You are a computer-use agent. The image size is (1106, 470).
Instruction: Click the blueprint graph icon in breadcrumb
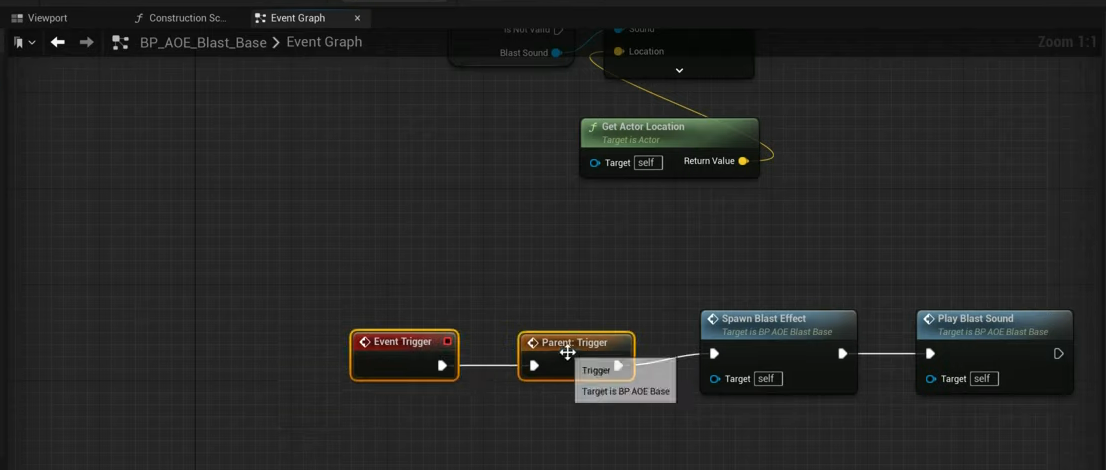pyautogui.click(x=120, y=42)
